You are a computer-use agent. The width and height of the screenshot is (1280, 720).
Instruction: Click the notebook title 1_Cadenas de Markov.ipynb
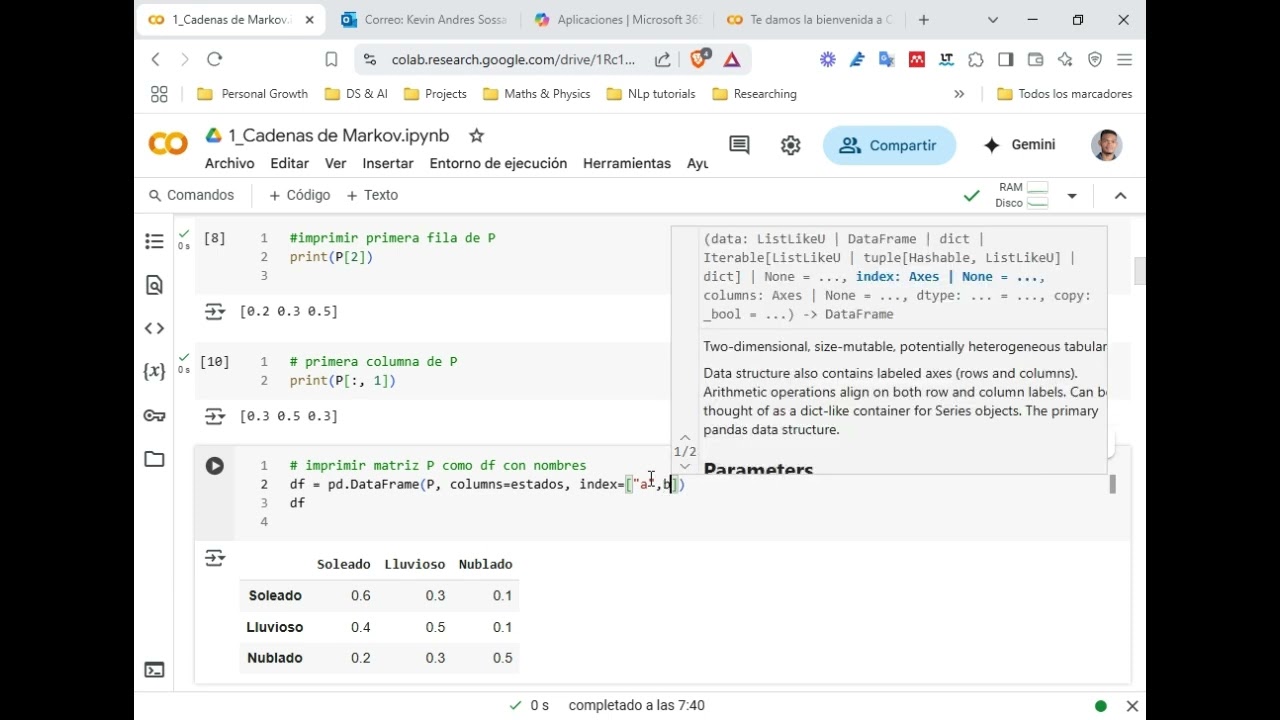point(338,135)
